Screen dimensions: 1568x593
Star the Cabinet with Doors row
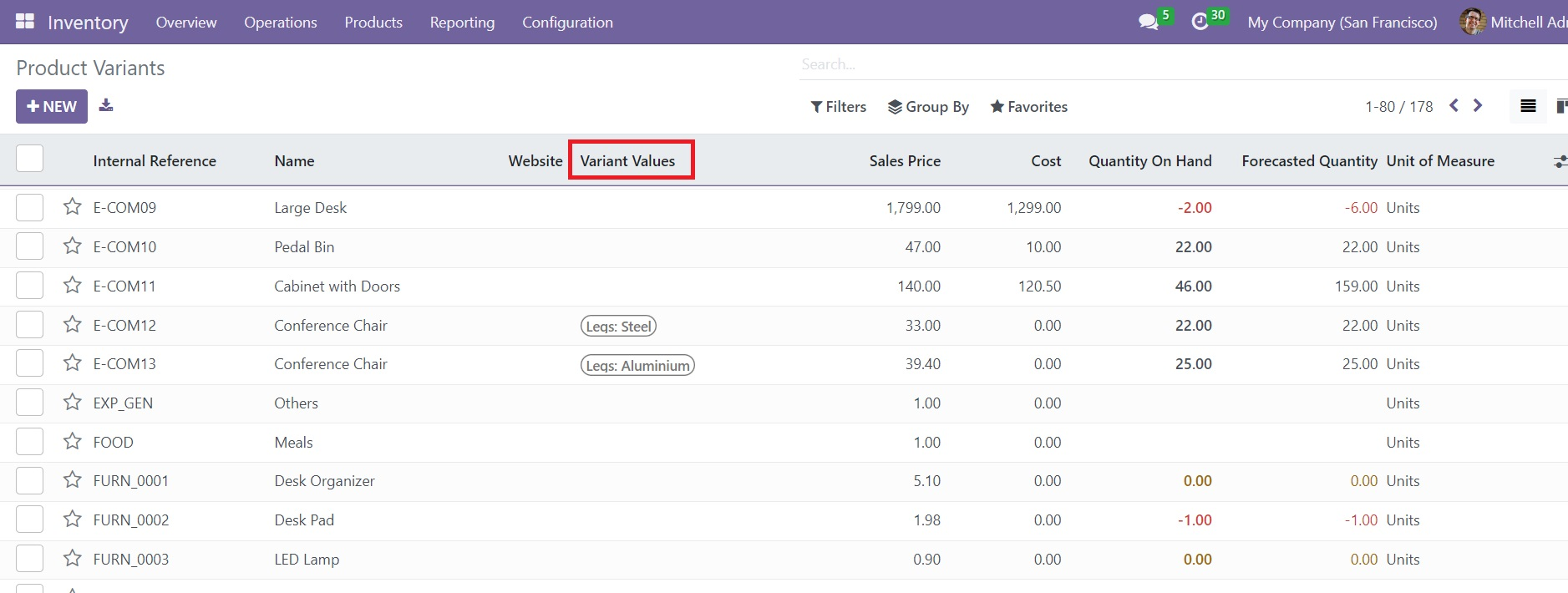(73, 286)
